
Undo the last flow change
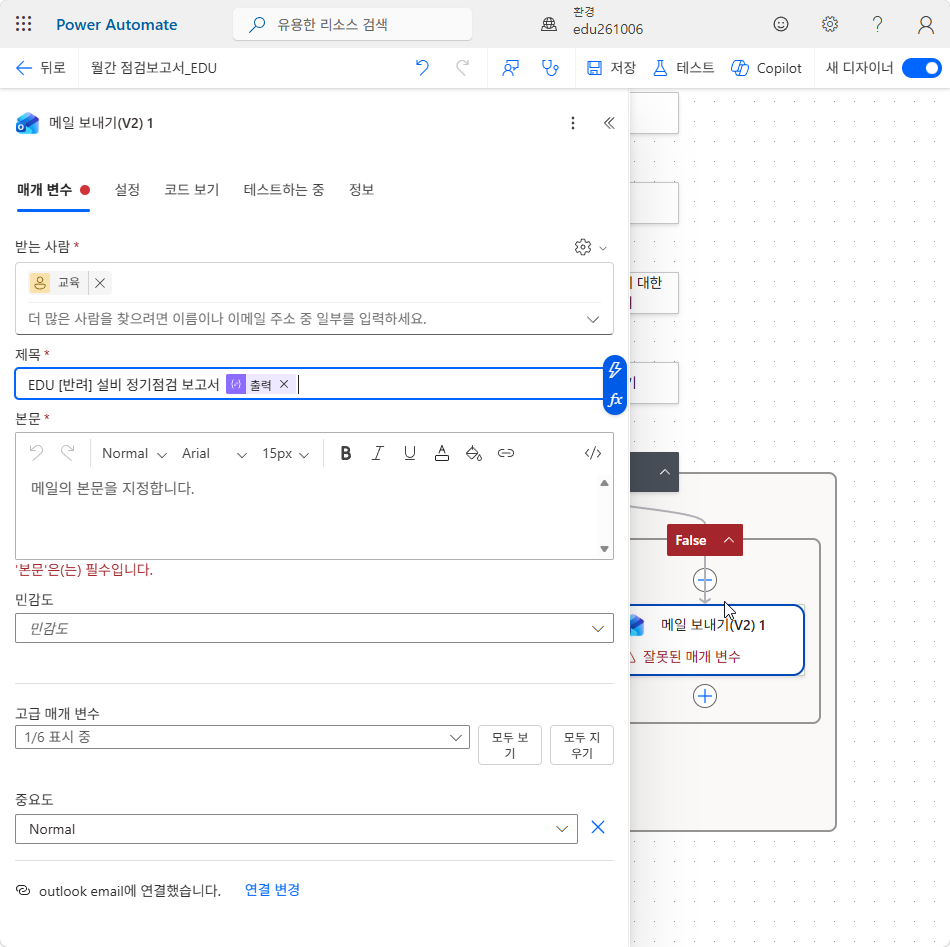[422, 68]
